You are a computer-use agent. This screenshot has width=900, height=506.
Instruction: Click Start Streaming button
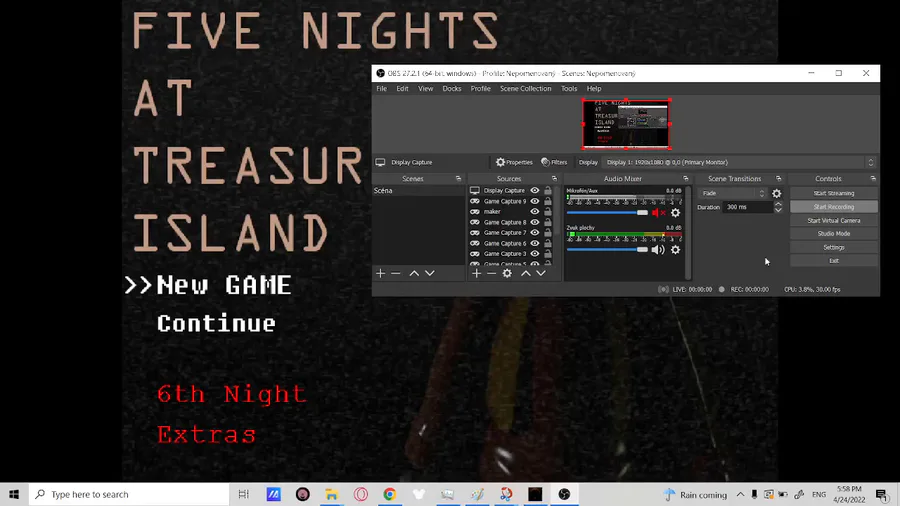833,193
